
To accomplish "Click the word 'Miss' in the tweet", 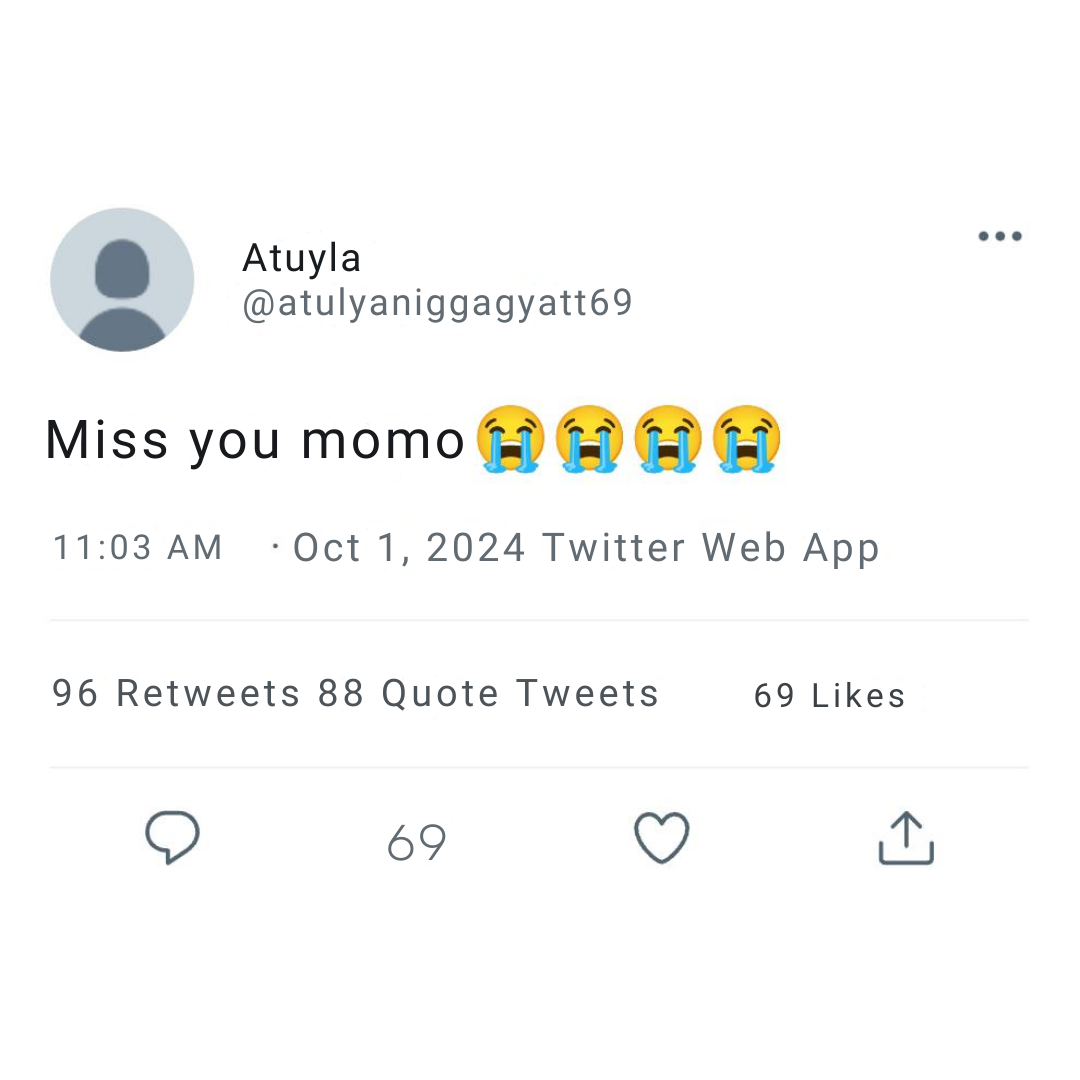I will coord(107,440).
